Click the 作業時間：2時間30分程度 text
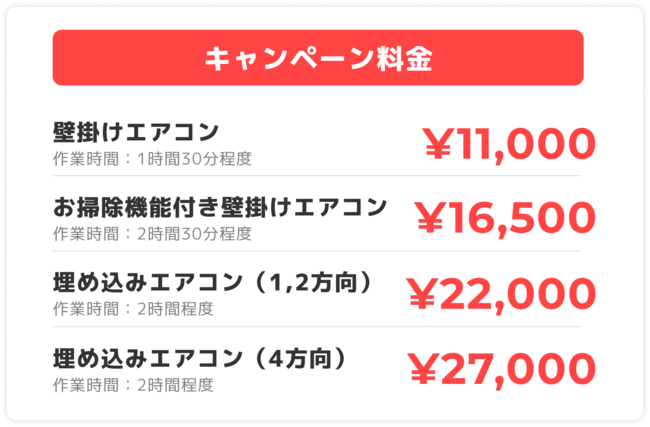The width and height of the screenshot is (650, 427). [152, 233]
